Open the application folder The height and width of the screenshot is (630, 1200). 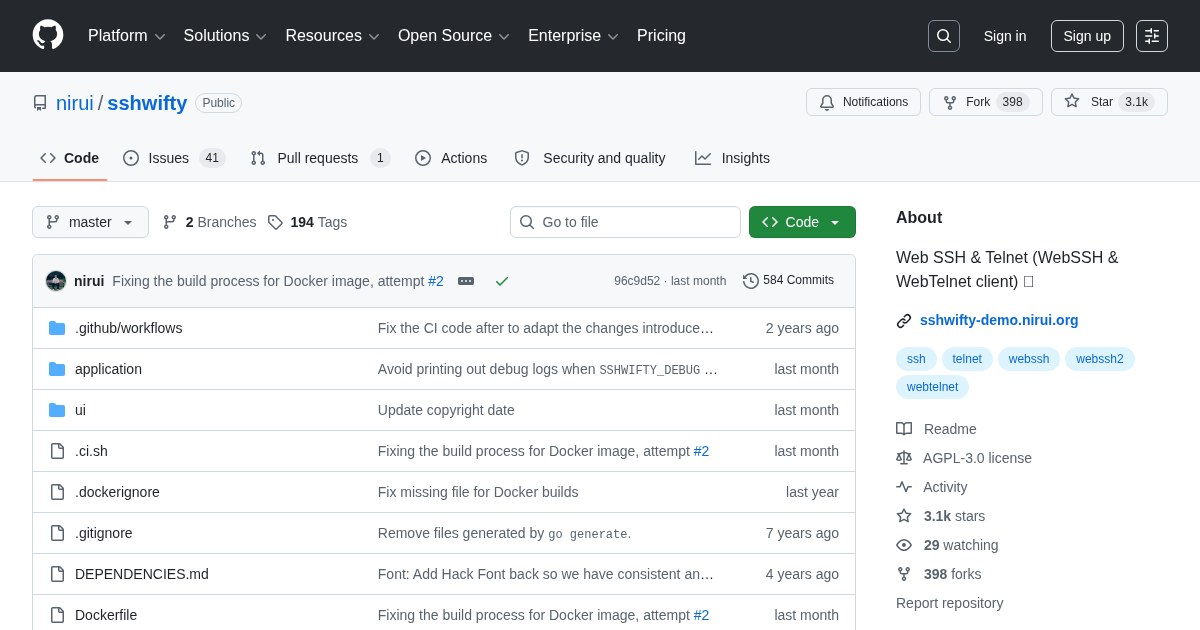(108, 369)
